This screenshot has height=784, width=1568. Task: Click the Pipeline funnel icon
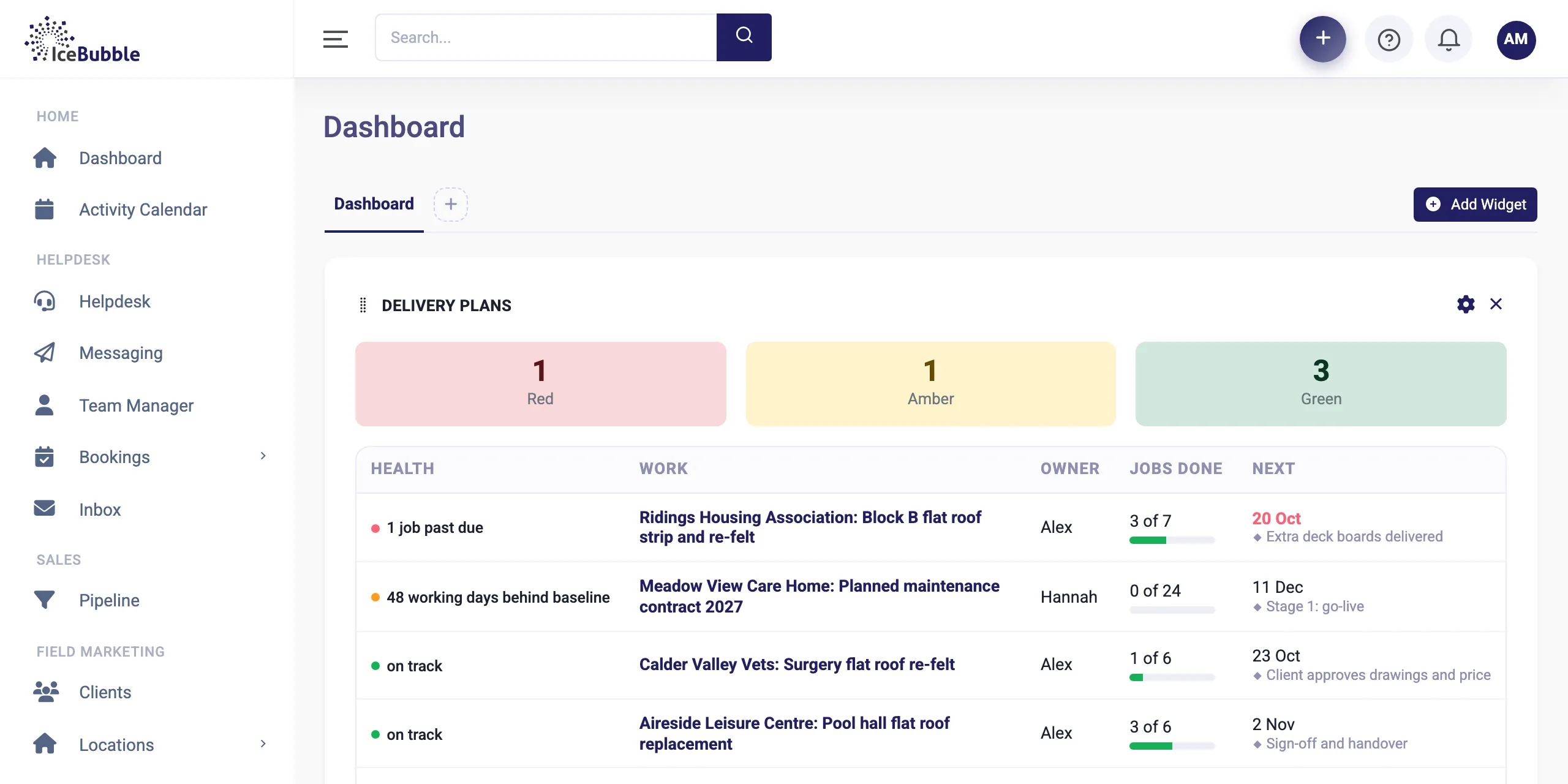(x=44, y=600)
